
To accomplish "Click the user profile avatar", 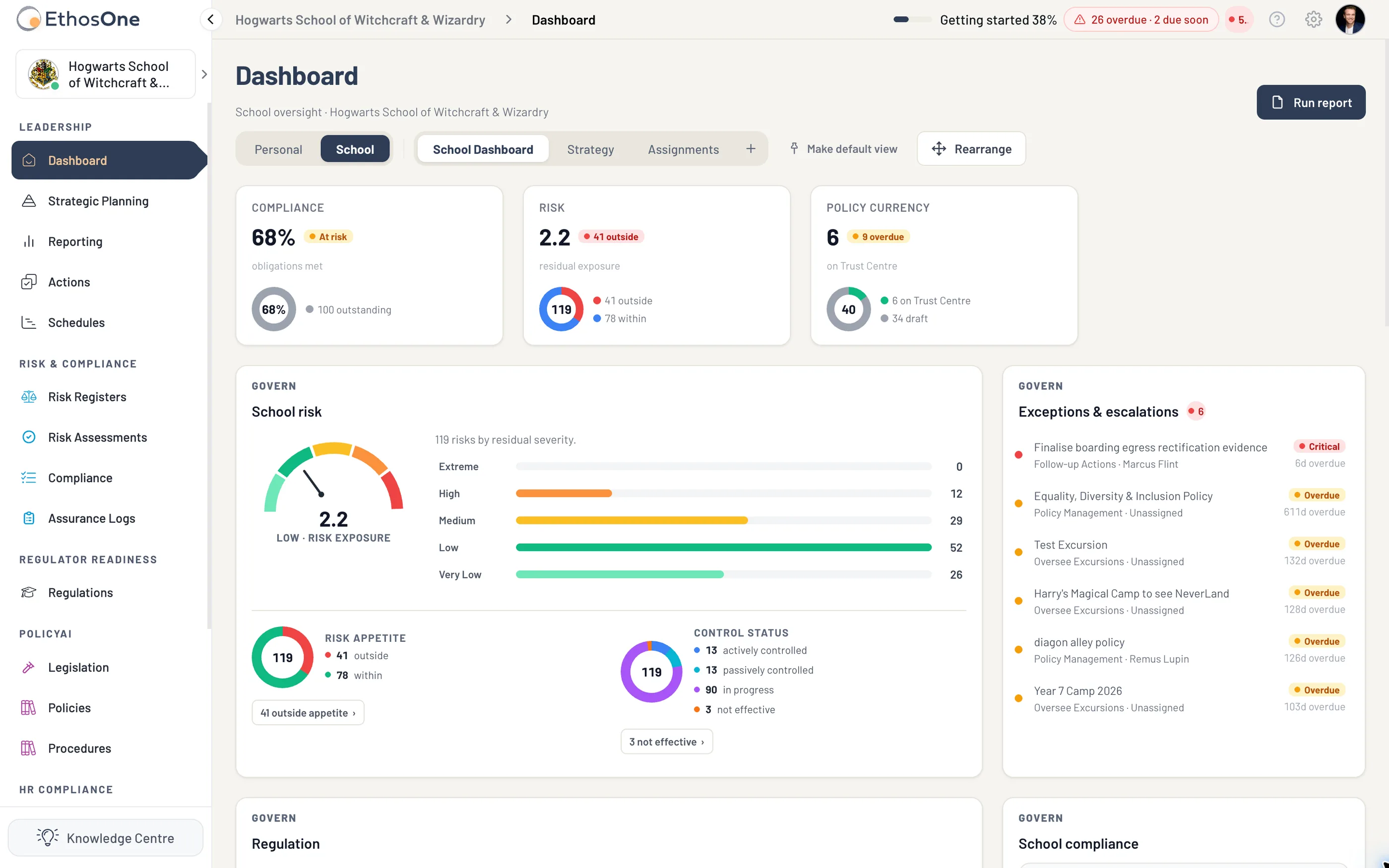I will click(1350, 19).
